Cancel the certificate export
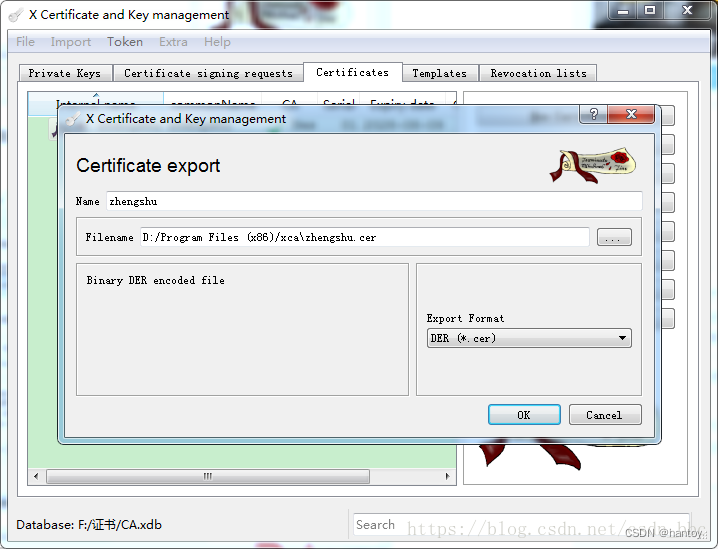 click(x=605, y=415)
